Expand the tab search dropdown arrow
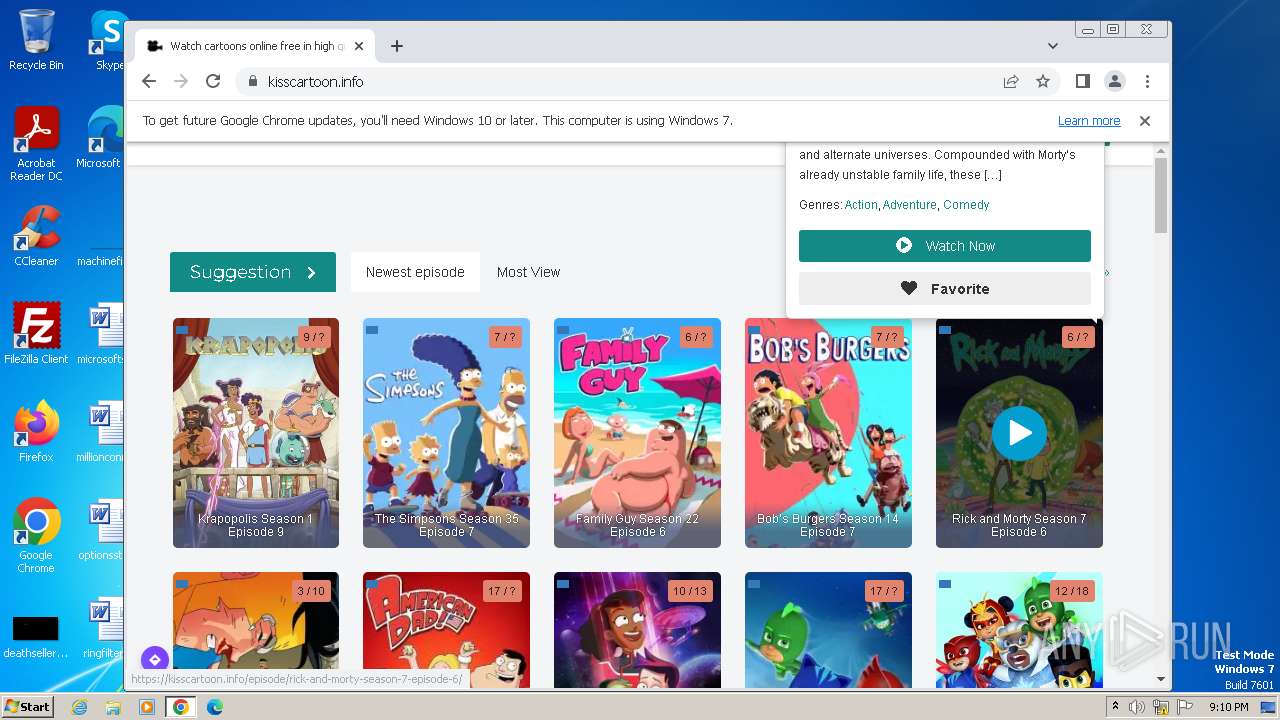 [x=1053, y=46]
